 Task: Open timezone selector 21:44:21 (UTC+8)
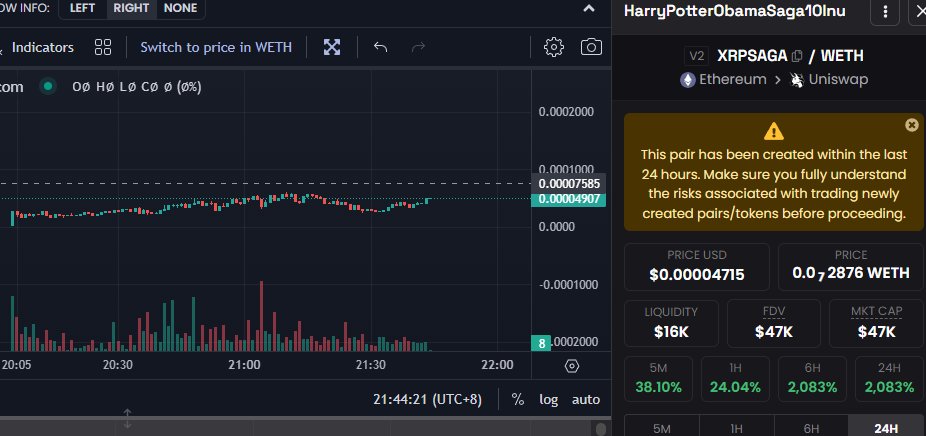pyautogui.click(x=428, y=400)
